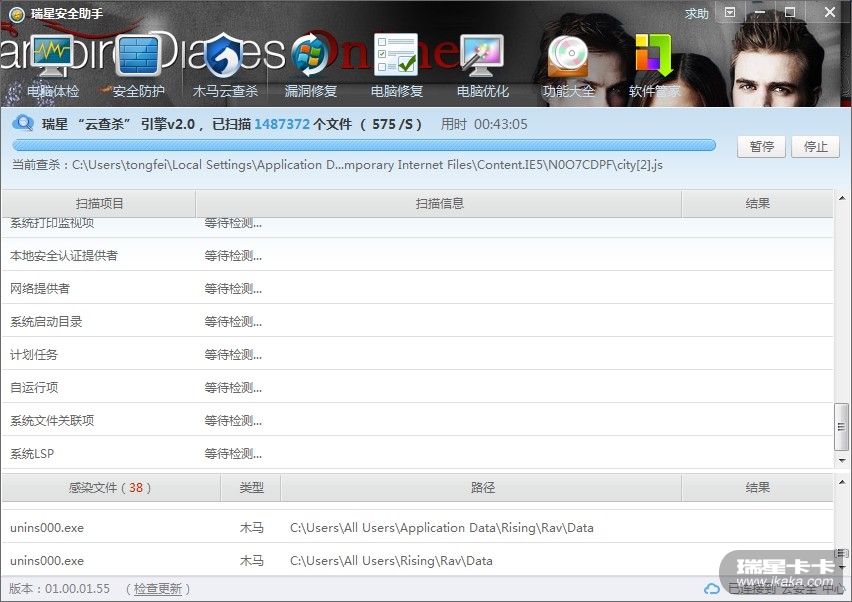Click the 求助 help link
Viewport: 852px width, 602px height.
(697, 14)
